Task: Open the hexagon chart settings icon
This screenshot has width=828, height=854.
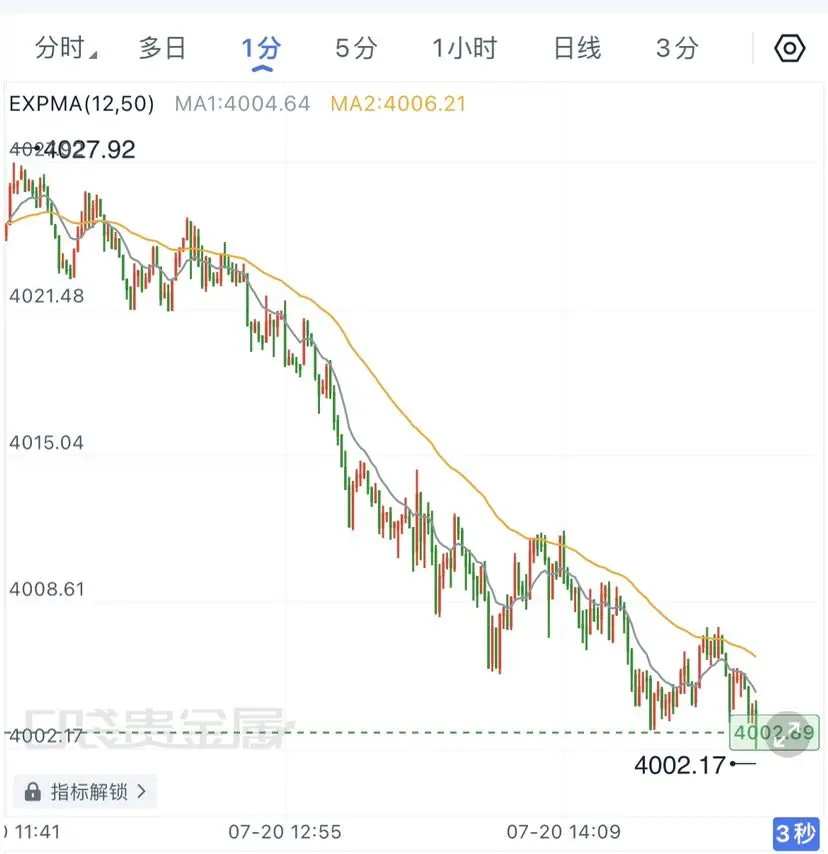Action: (x=789, y=48)
